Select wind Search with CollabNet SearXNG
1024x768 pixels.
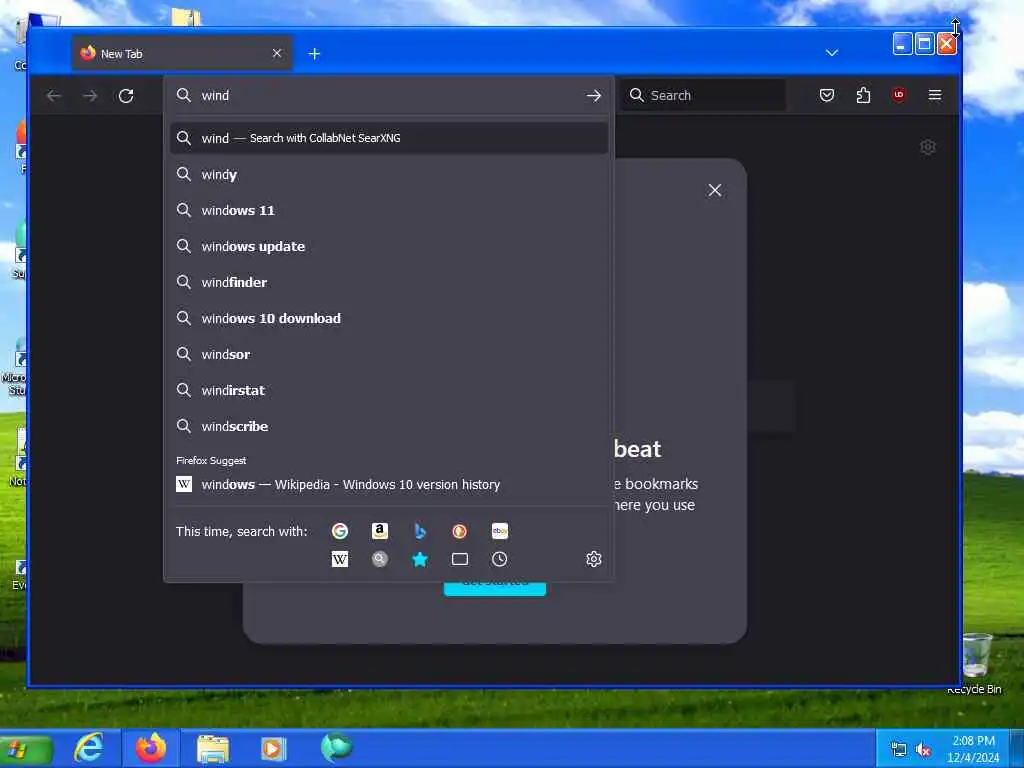point(389,138)
